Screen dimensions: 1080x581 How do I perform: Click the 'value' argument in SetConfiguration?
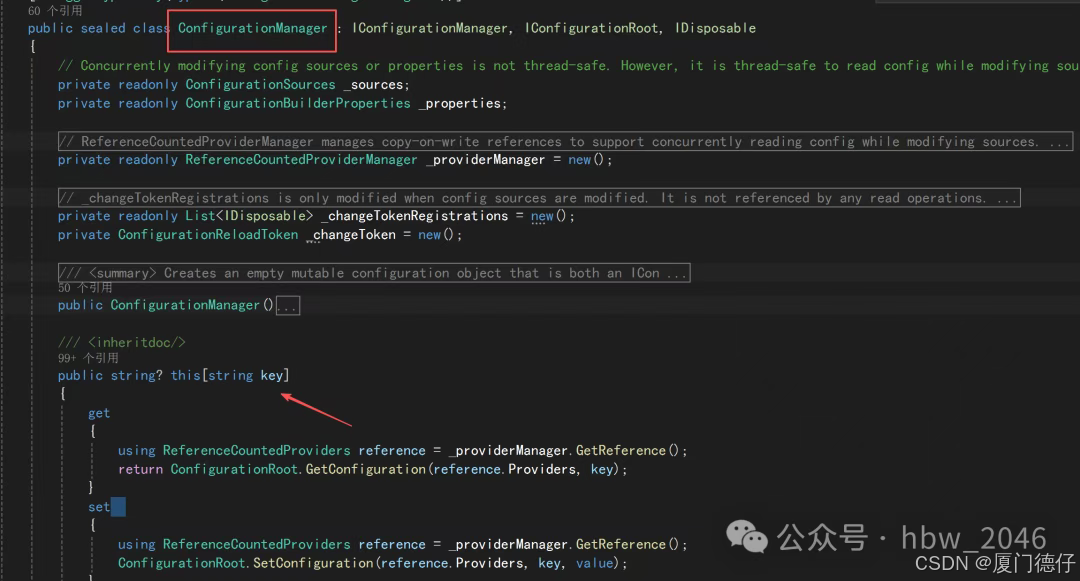(x=594, y=563)
